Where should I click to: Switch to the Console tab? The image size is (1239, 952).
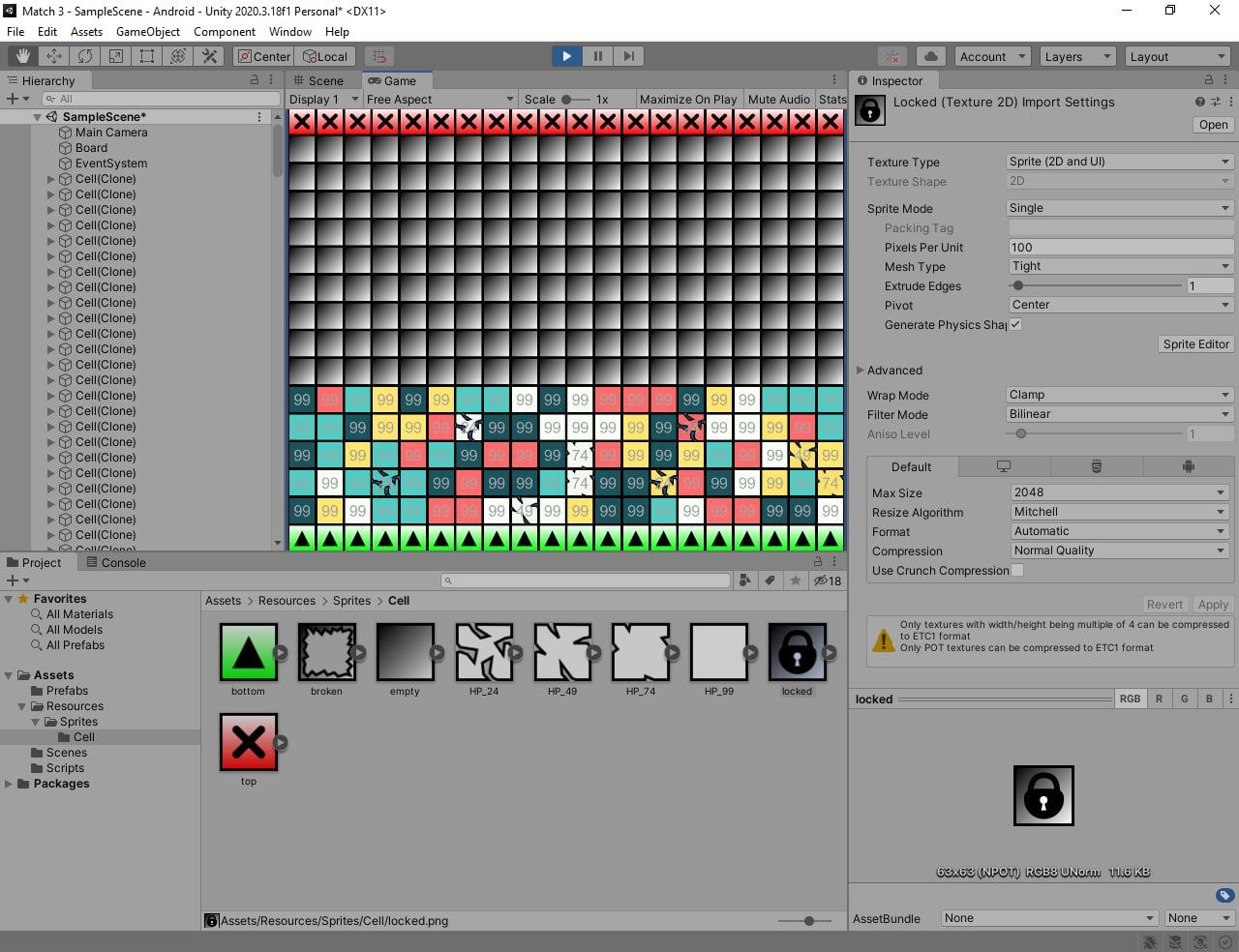(115, 562)
